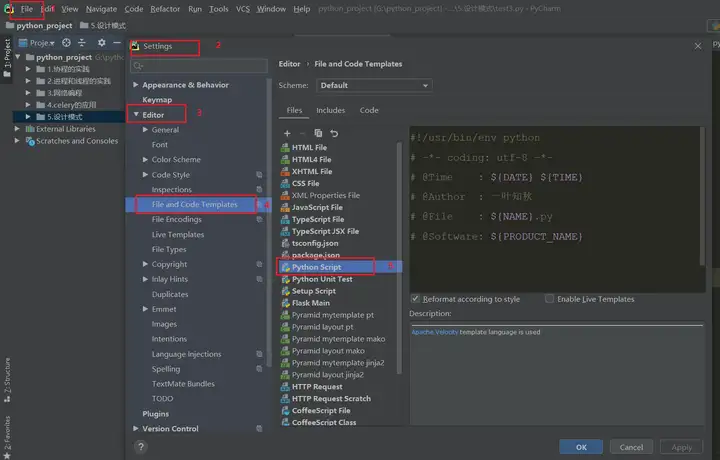Collapse the Editor settings section
Viewport: 720px width, 460px height.
pyautogui.click(x=136, y=114)
